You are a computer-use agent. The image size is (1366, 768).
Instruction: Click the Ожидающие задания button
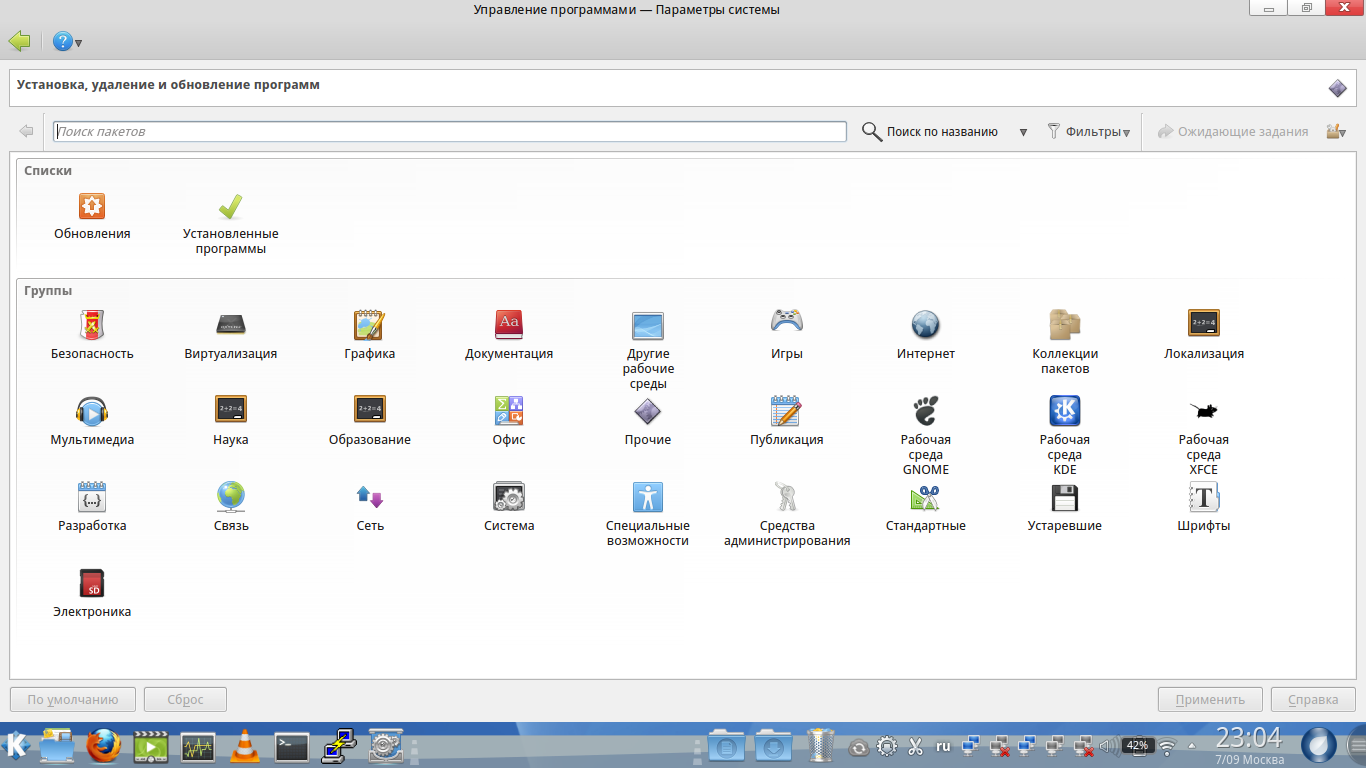1233,132
